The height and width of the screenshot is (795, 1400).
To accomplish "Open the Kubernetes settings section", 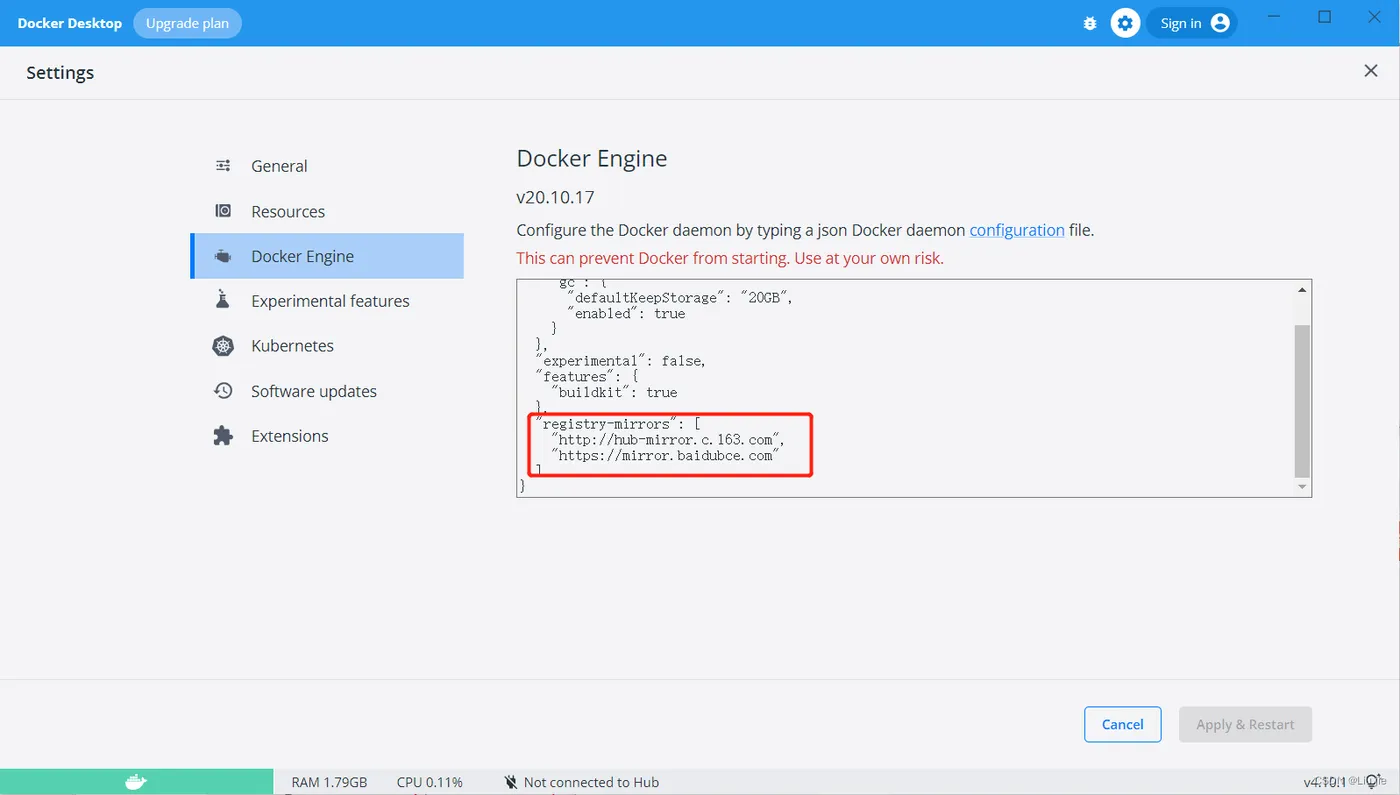I will tap(292, 346).
